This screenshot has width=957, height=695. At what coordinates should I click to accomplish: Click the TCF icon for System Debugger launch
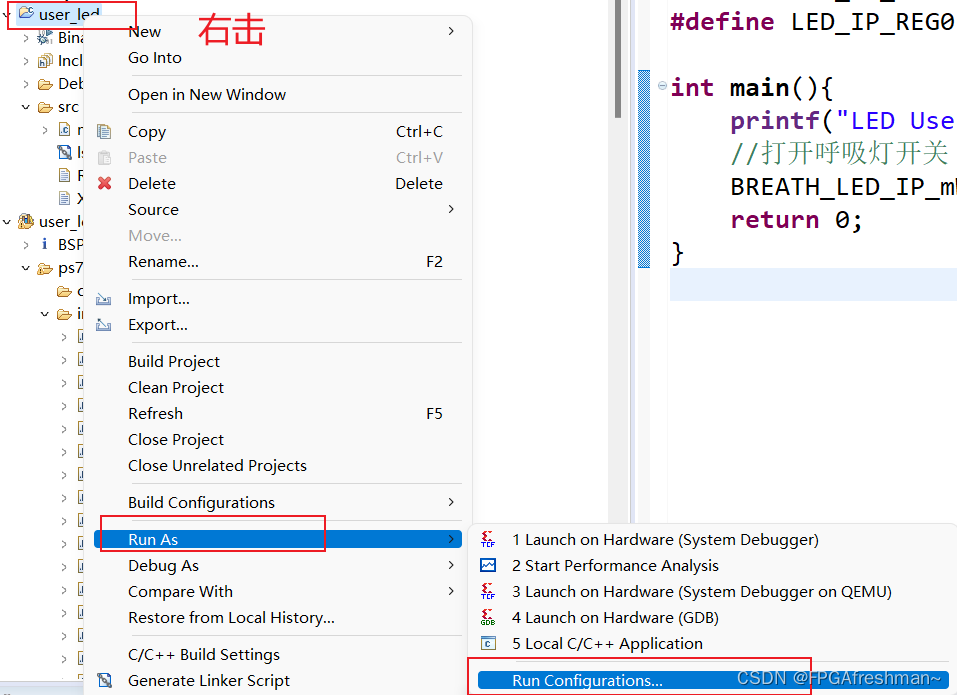click(488, 539)
